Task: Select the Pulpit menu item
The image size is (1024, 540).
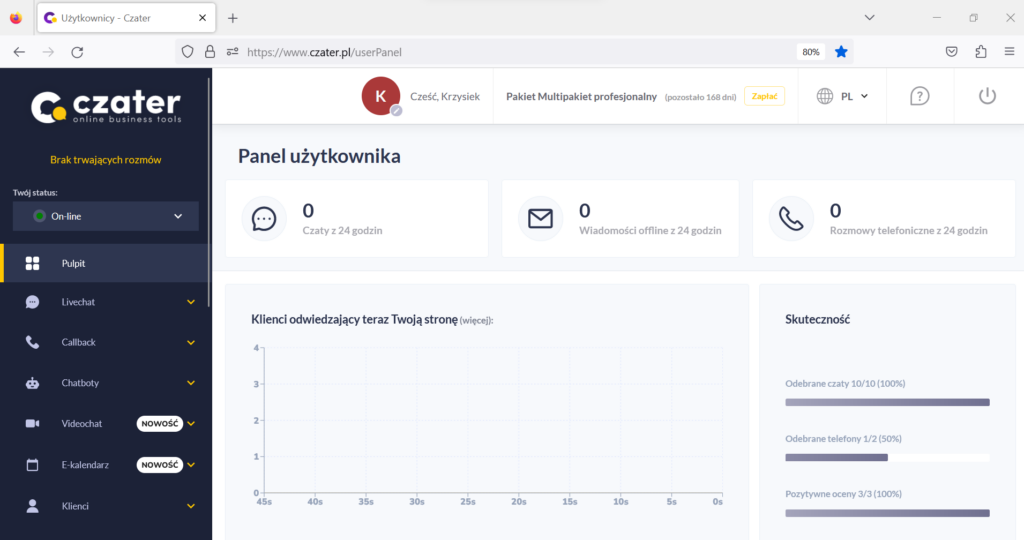Action: click(x=106, y=263)
